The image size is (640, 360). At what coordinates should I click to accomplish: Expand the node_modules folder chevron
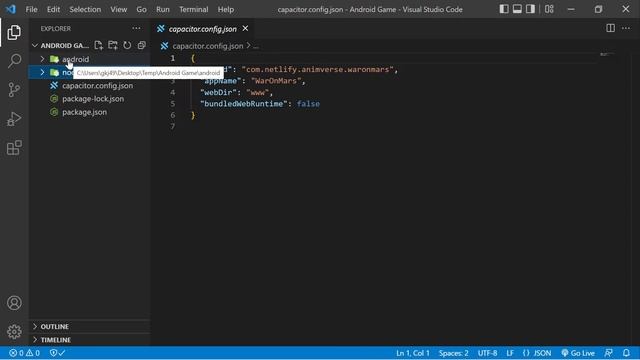tap(42, 73)
